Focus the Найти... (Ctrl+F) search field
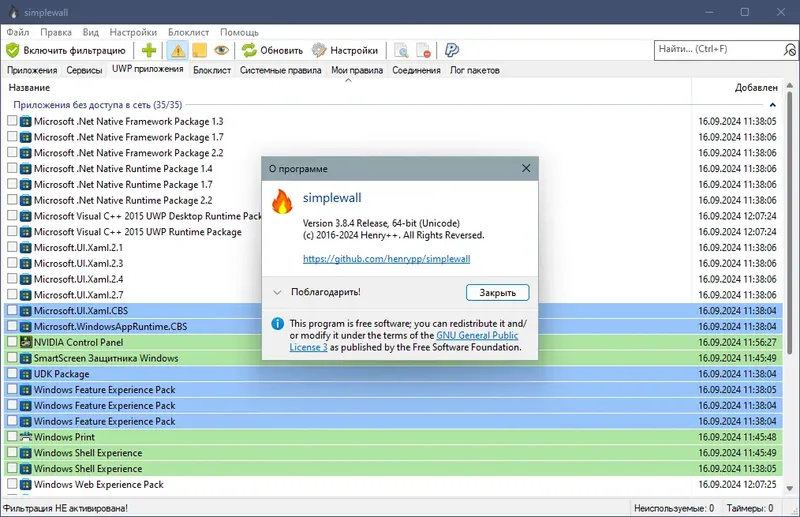This screenshot has height=517, width=800. click(x=718, y=50)
